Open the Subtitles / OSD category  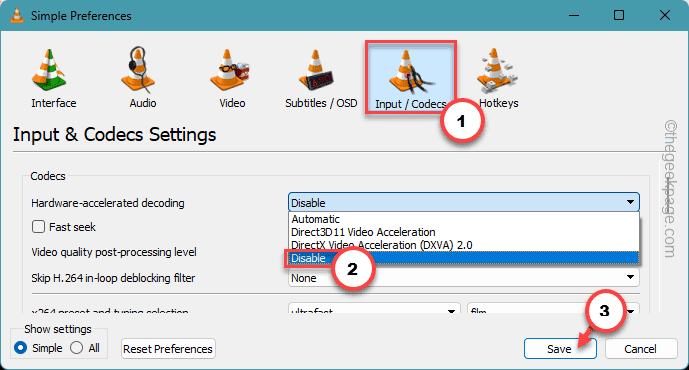[321, 78]
